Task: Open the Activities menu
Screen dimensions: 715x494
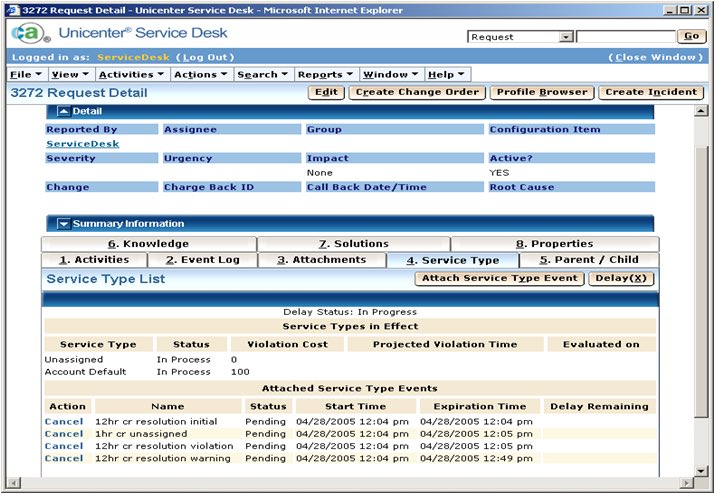Action: [x=131, y=74]
